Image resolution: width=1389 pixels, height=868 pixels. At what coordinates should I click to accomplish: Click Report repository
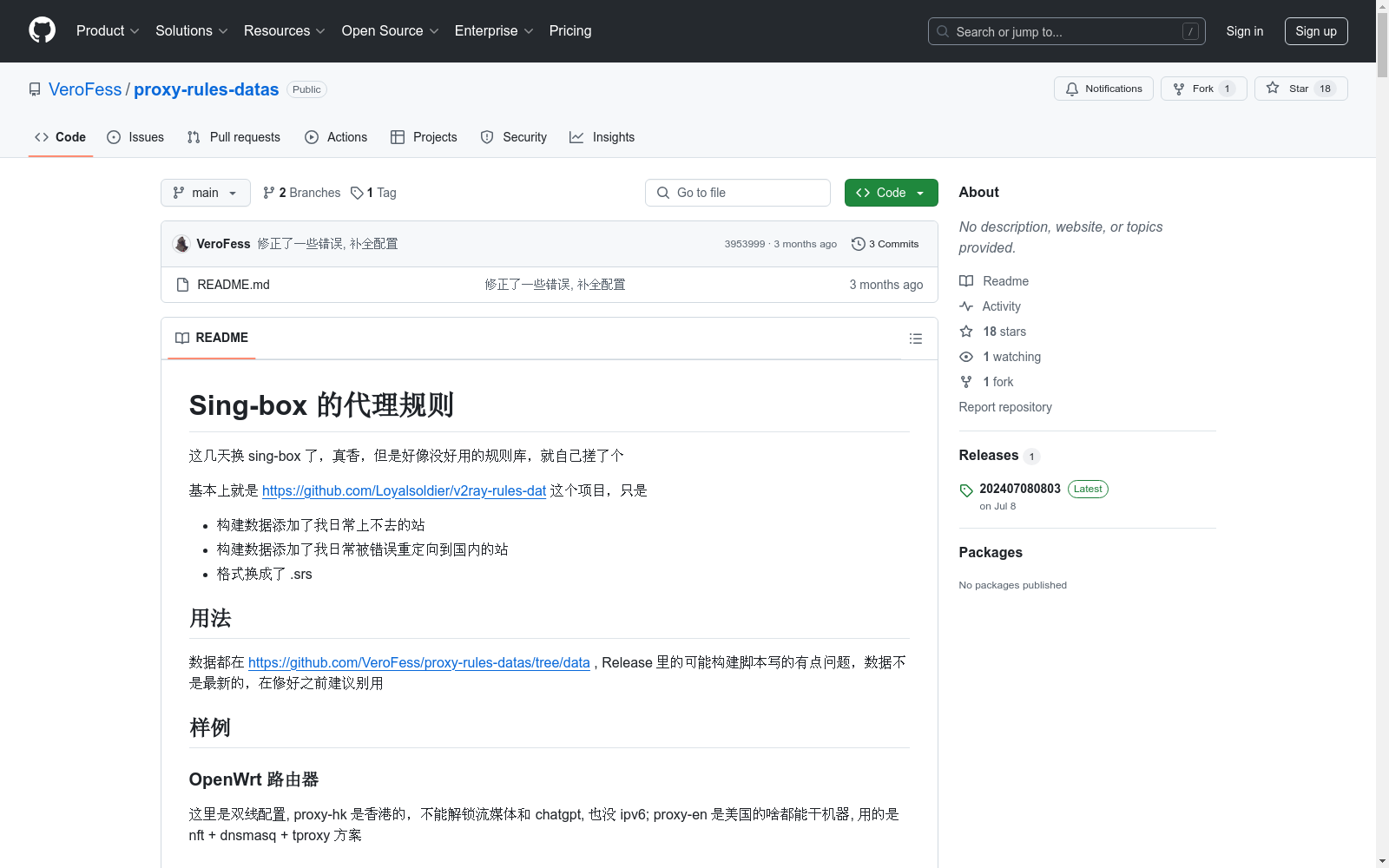tap(1005, 407)
